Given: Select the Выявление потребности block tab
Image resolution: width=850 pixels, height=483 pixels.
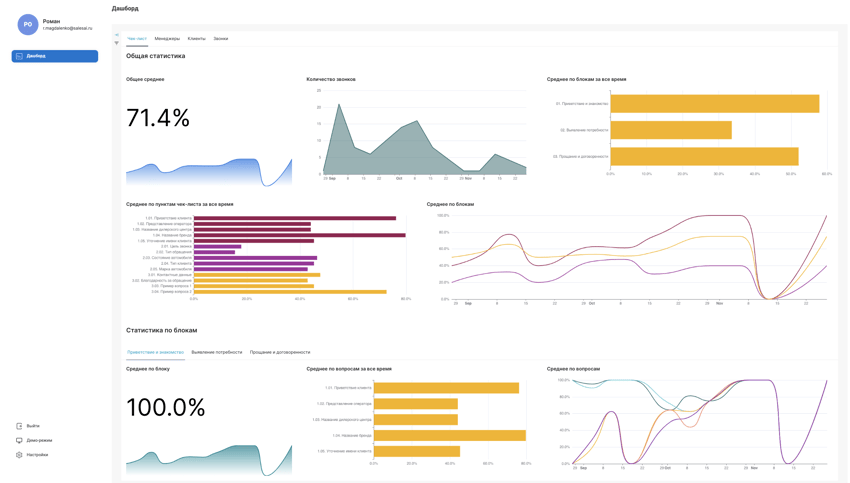Looking at the screenshot, I should (216, 352).
